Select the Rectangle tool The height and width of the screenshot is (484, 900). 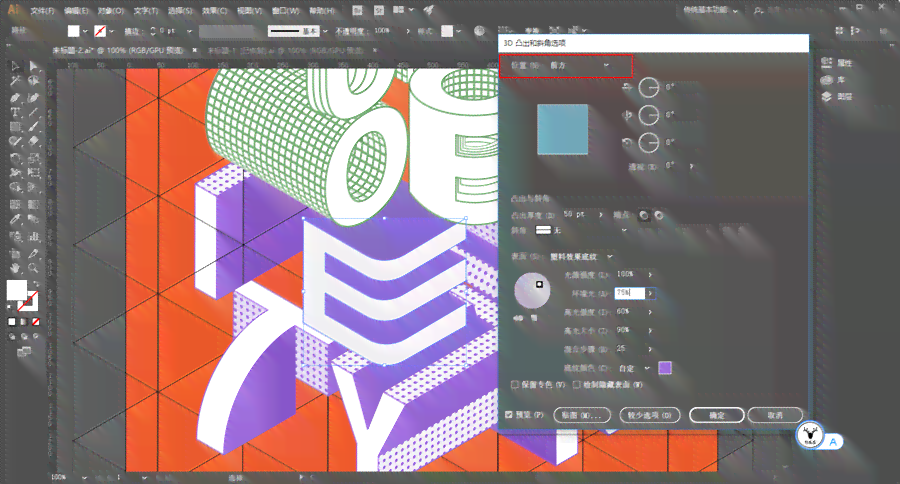(15, 127)
